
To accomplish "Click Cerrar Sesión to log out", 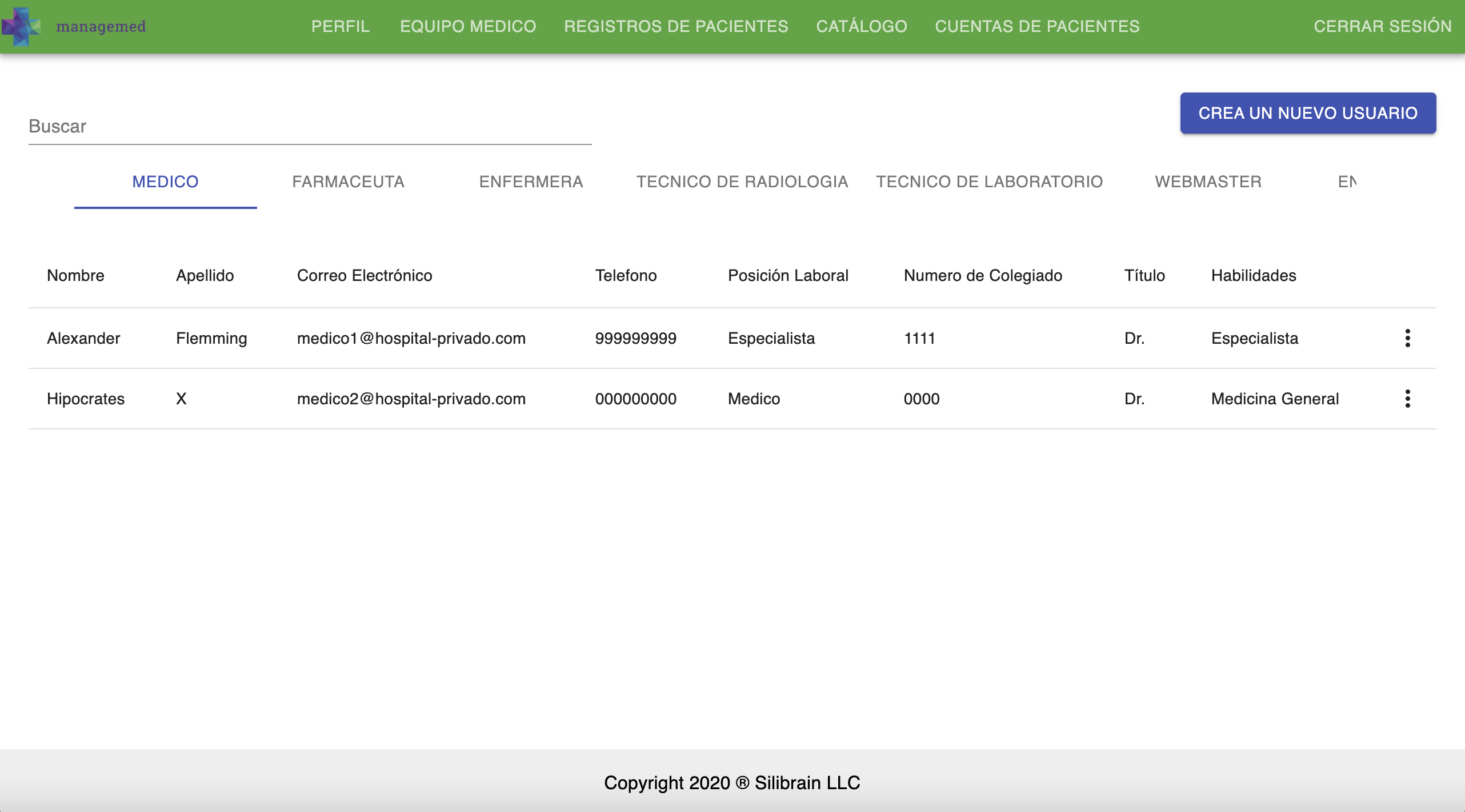I will click(x=1382, y=26).
